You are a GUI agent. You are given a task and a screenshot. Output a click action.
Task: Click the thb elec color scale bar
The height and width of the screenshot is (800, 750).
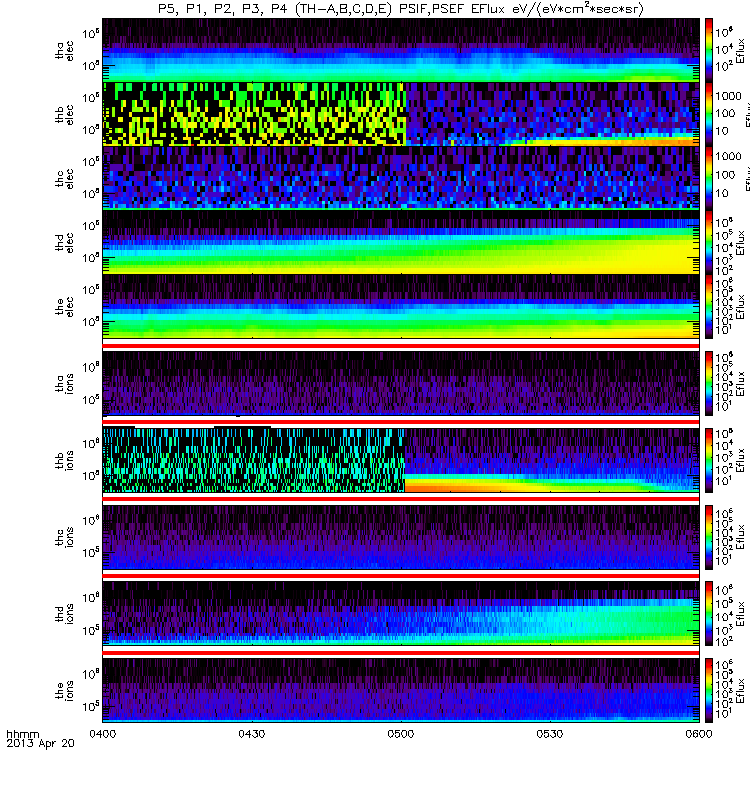tap(709, 114)
